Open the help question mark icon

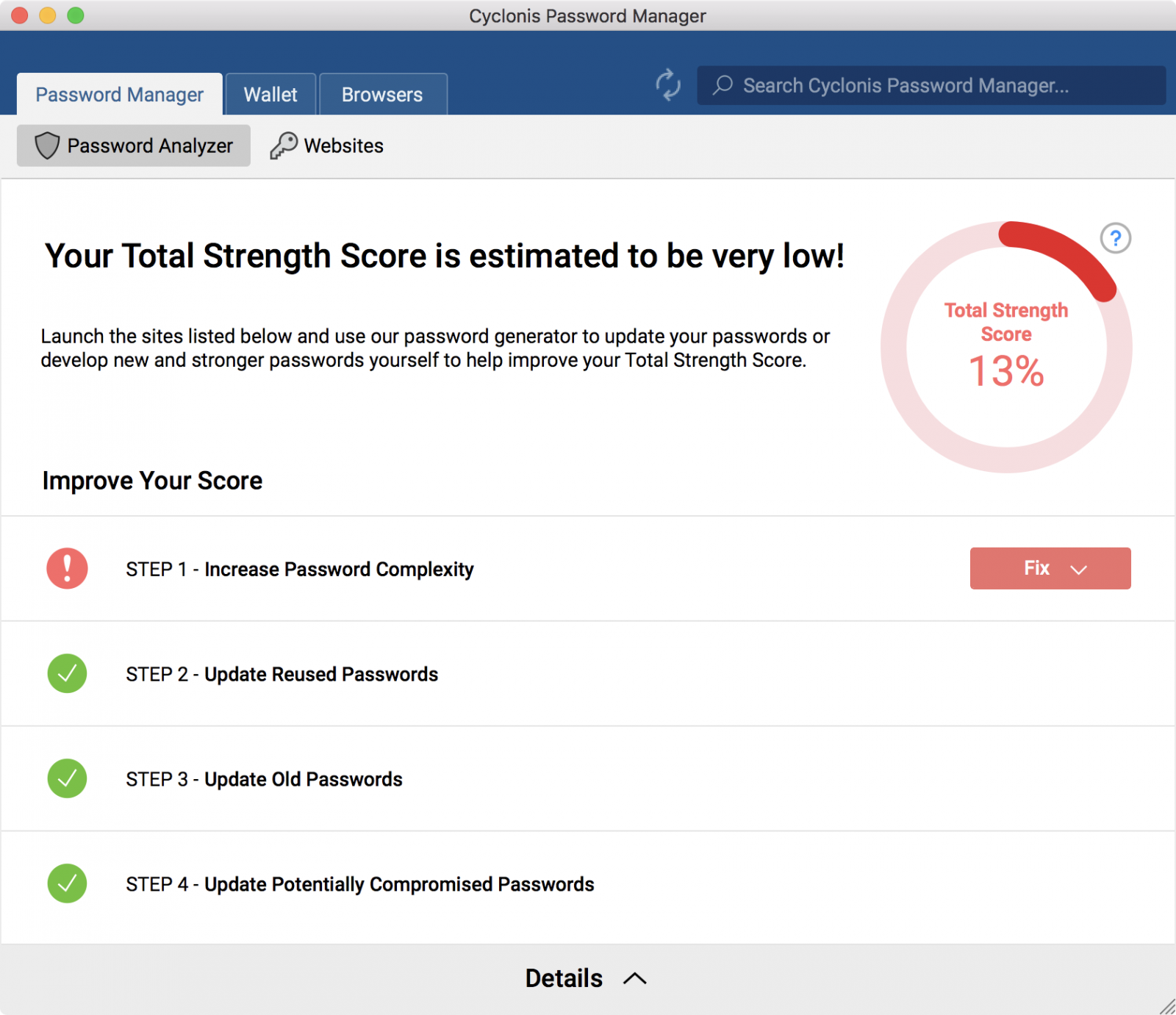(x=1115, y=238)
